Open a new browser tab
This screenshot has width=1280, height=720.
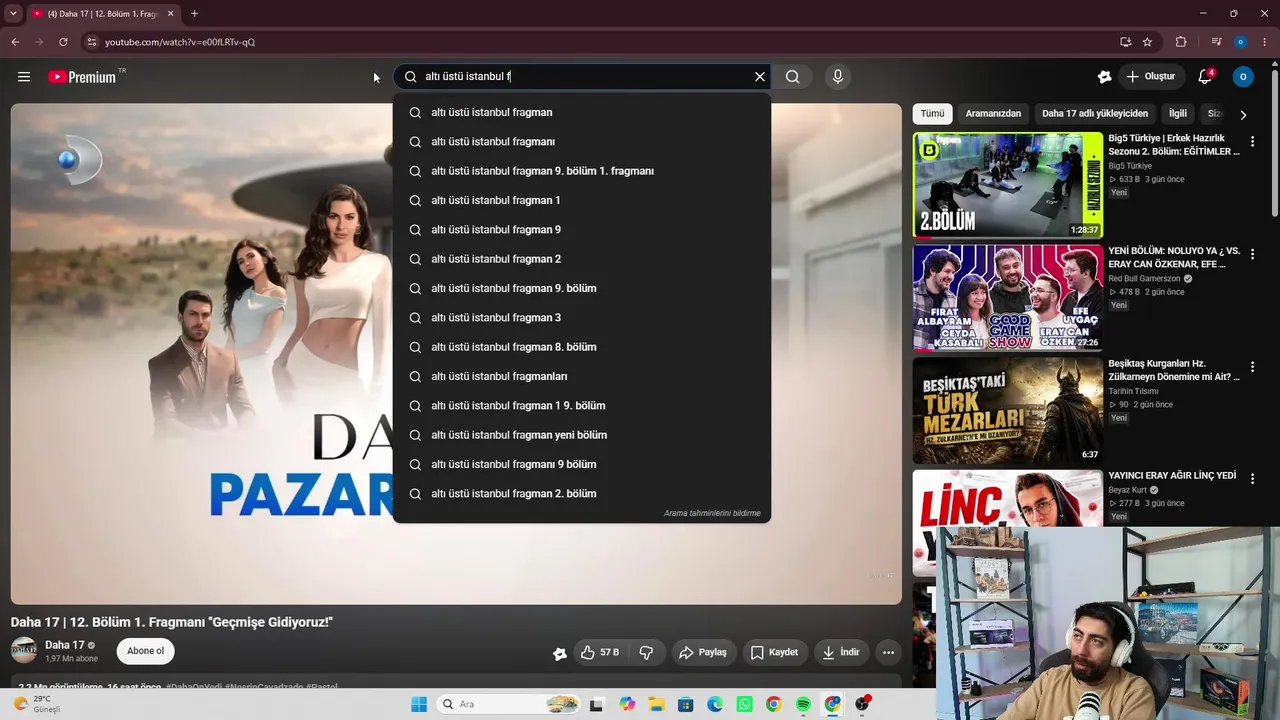[x=194, y=14]
